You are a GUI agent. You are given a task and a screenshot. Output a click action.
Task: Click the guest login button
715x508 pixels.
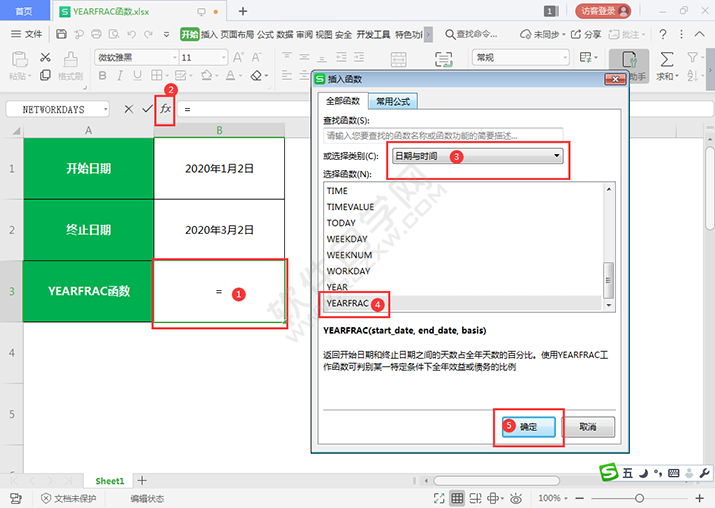[603, 11]
